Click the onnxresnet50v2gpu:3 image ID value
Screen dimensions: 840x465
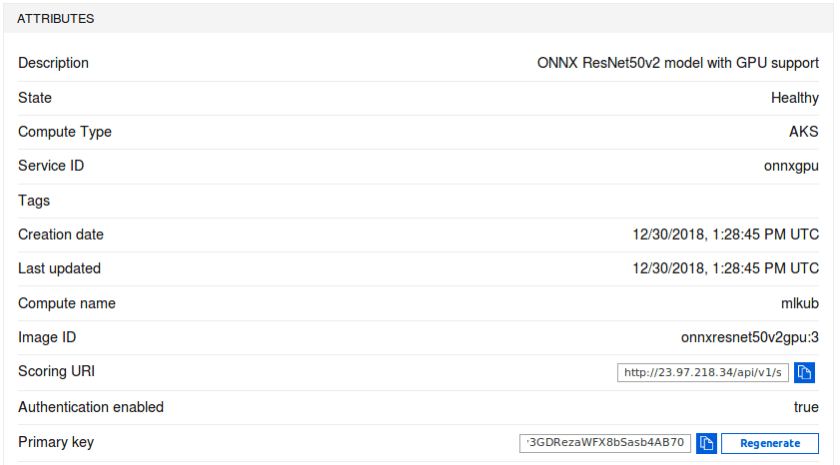click(x=750, y=338)
